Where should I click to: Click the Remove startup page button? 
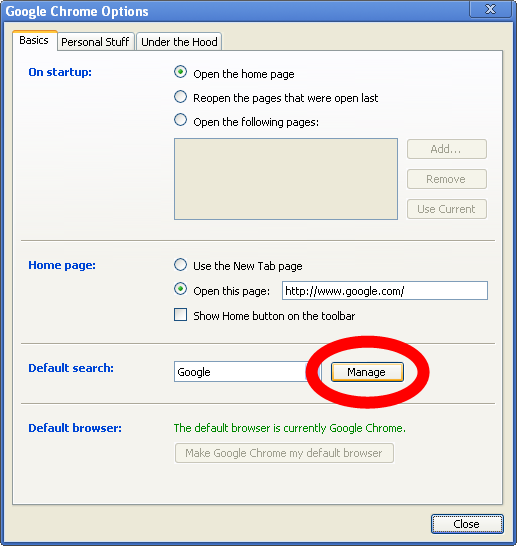coord(447,179)
